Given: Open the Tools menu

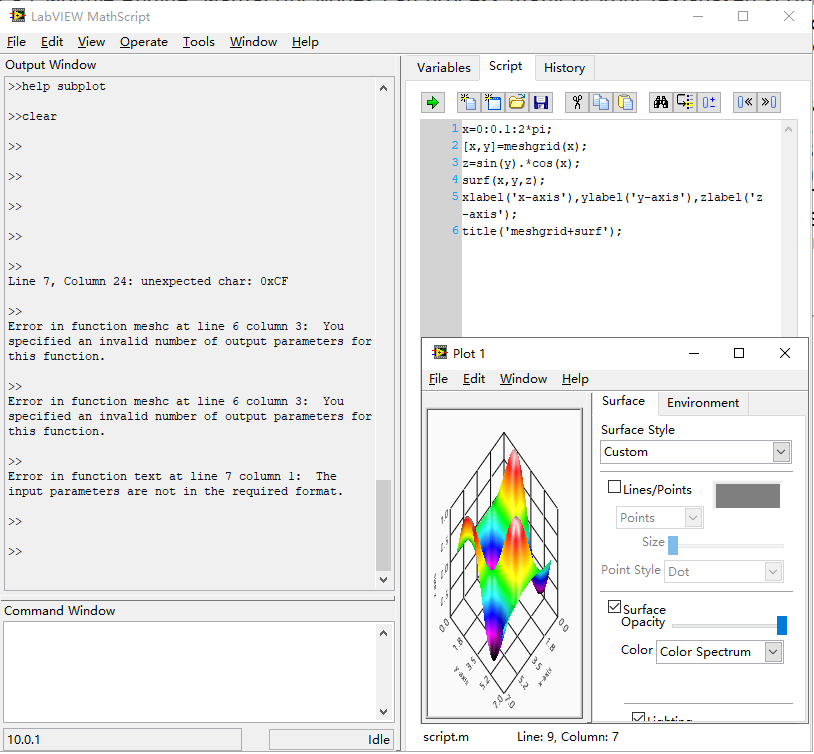Looking at the screenshot, I should (x=198, y=42).
